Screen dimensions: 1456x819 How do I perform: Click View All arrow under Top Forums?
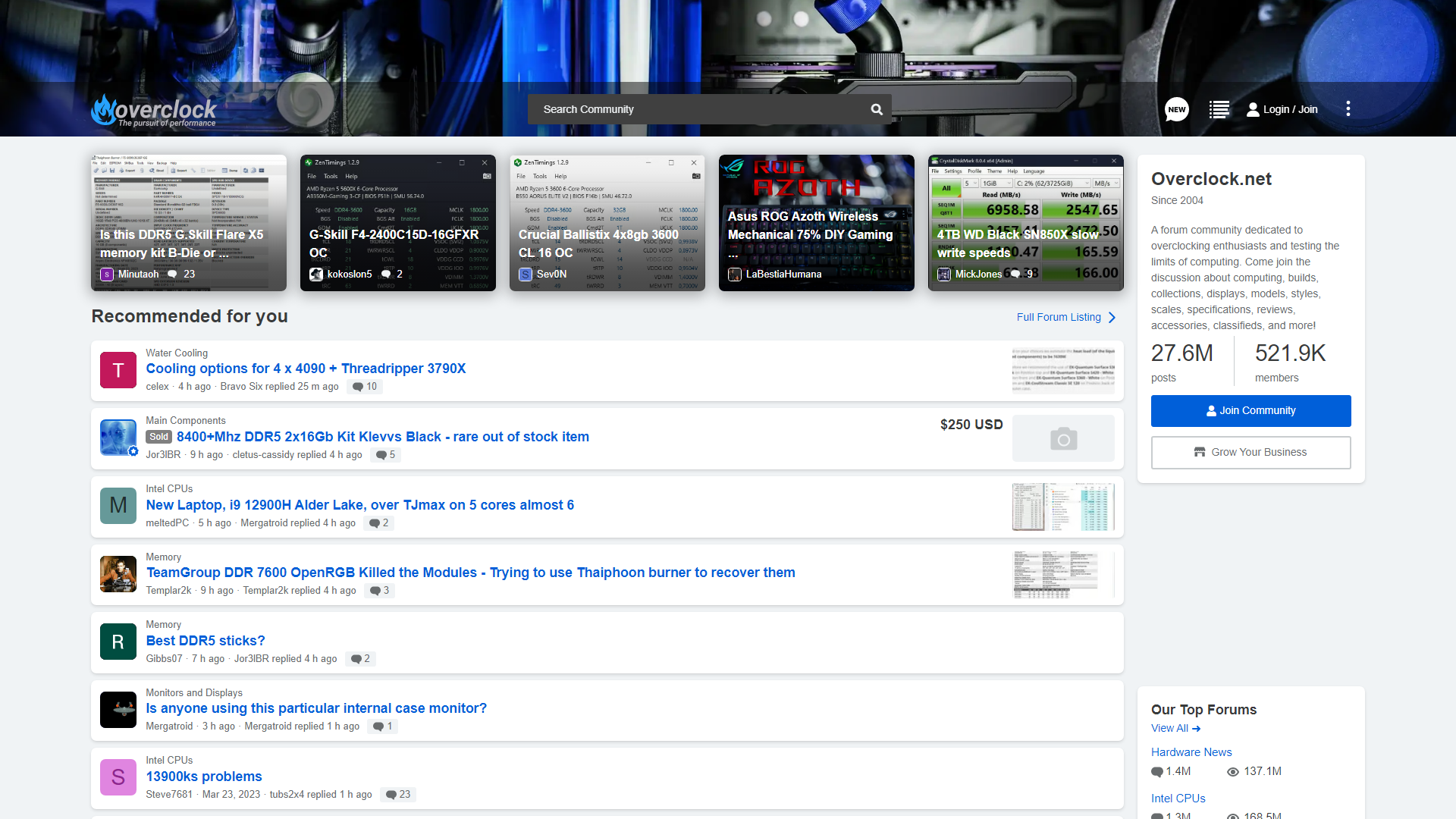(x=1196, y=729)
